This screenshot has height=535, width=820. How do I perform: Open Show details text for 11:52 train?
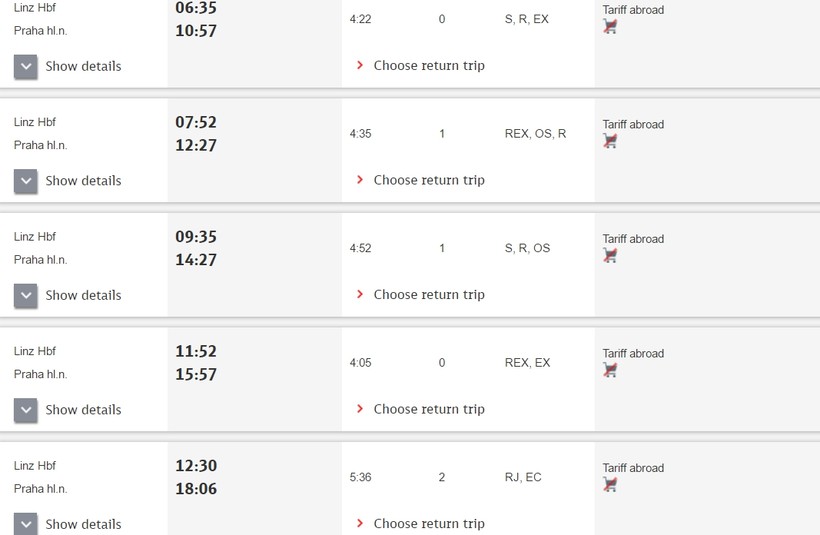[83, 410]
